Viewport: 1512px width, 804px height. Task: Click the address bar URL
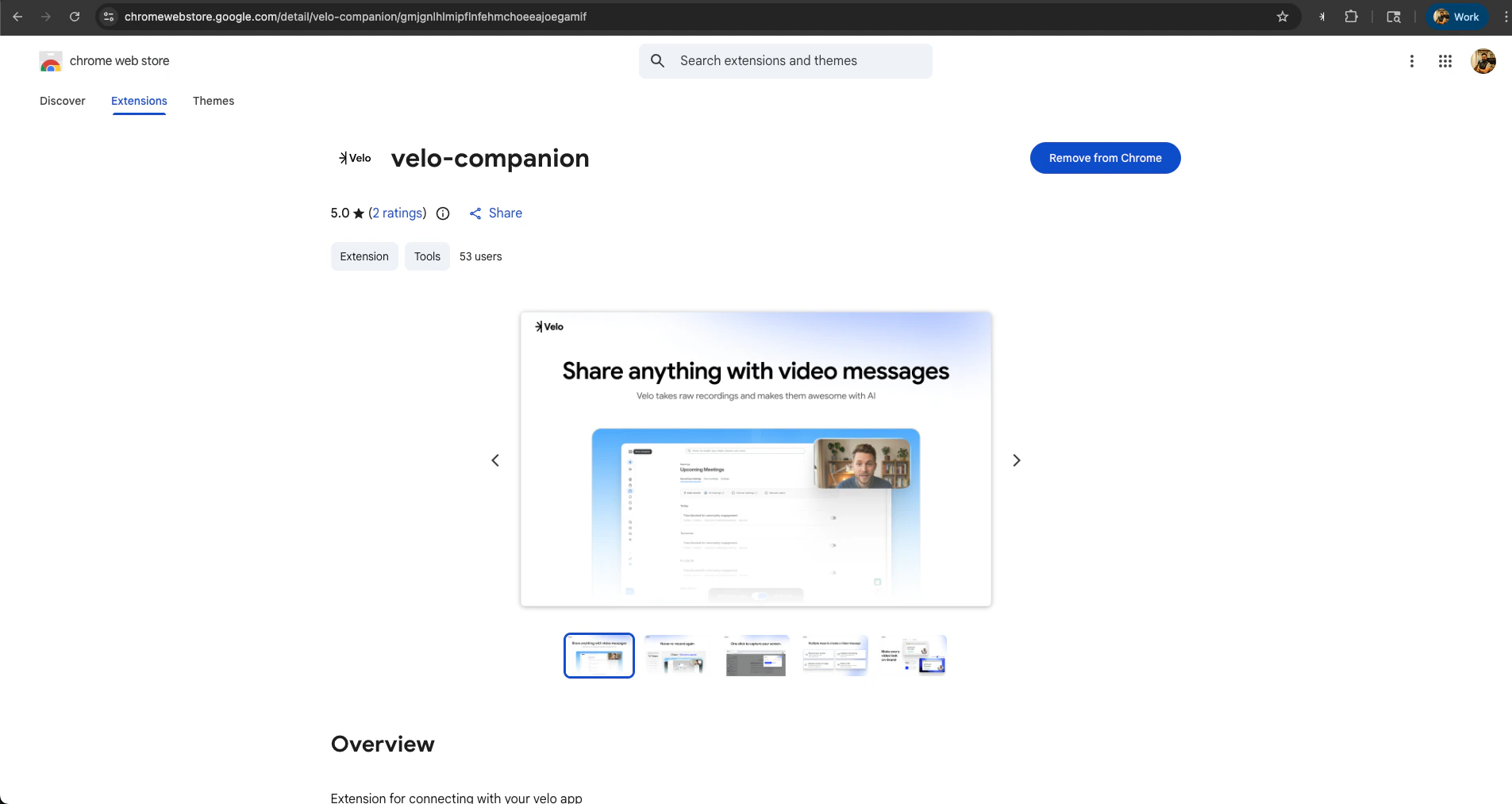[356, 17]
